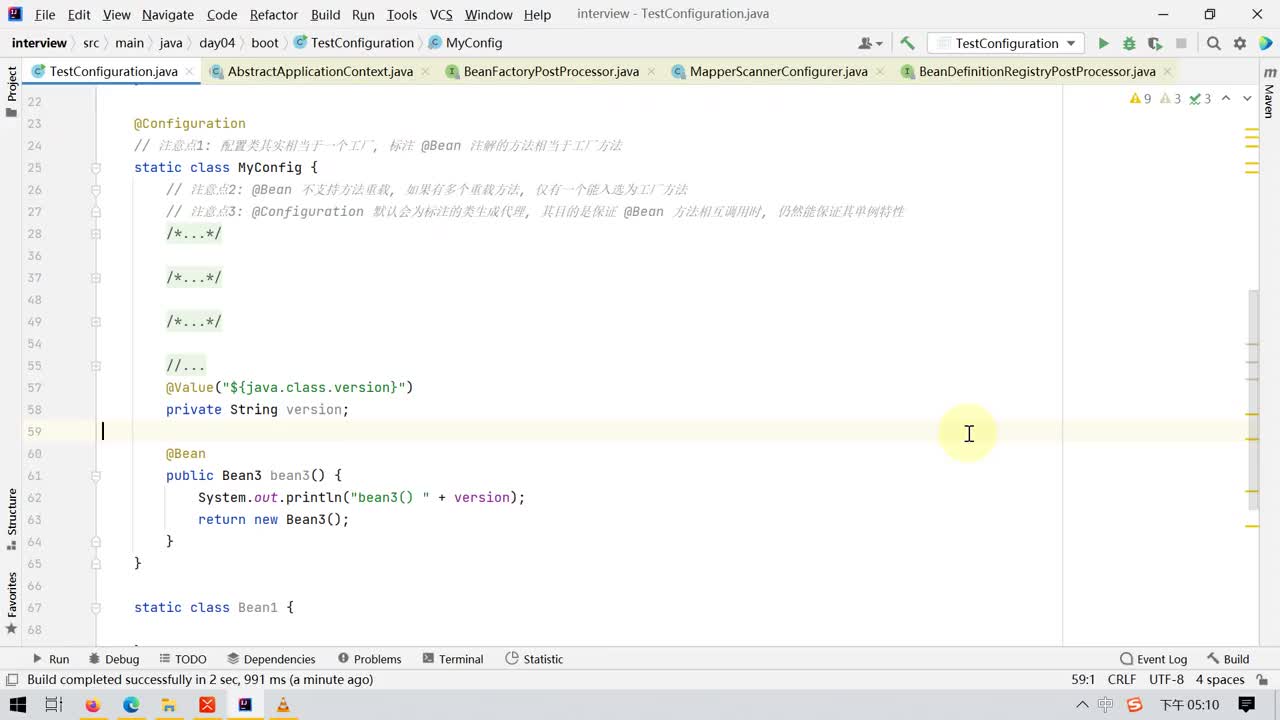This screenshot has width=1280, height=720.
Task: Click @Value annotation on line 57
Action: (190, 388)
